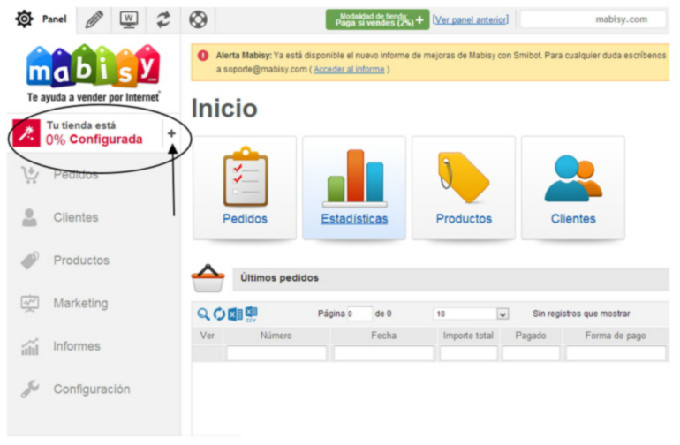Open Configuración in the sidebar
The height and width of the screenshot is (445, 680).
[92, 389]
